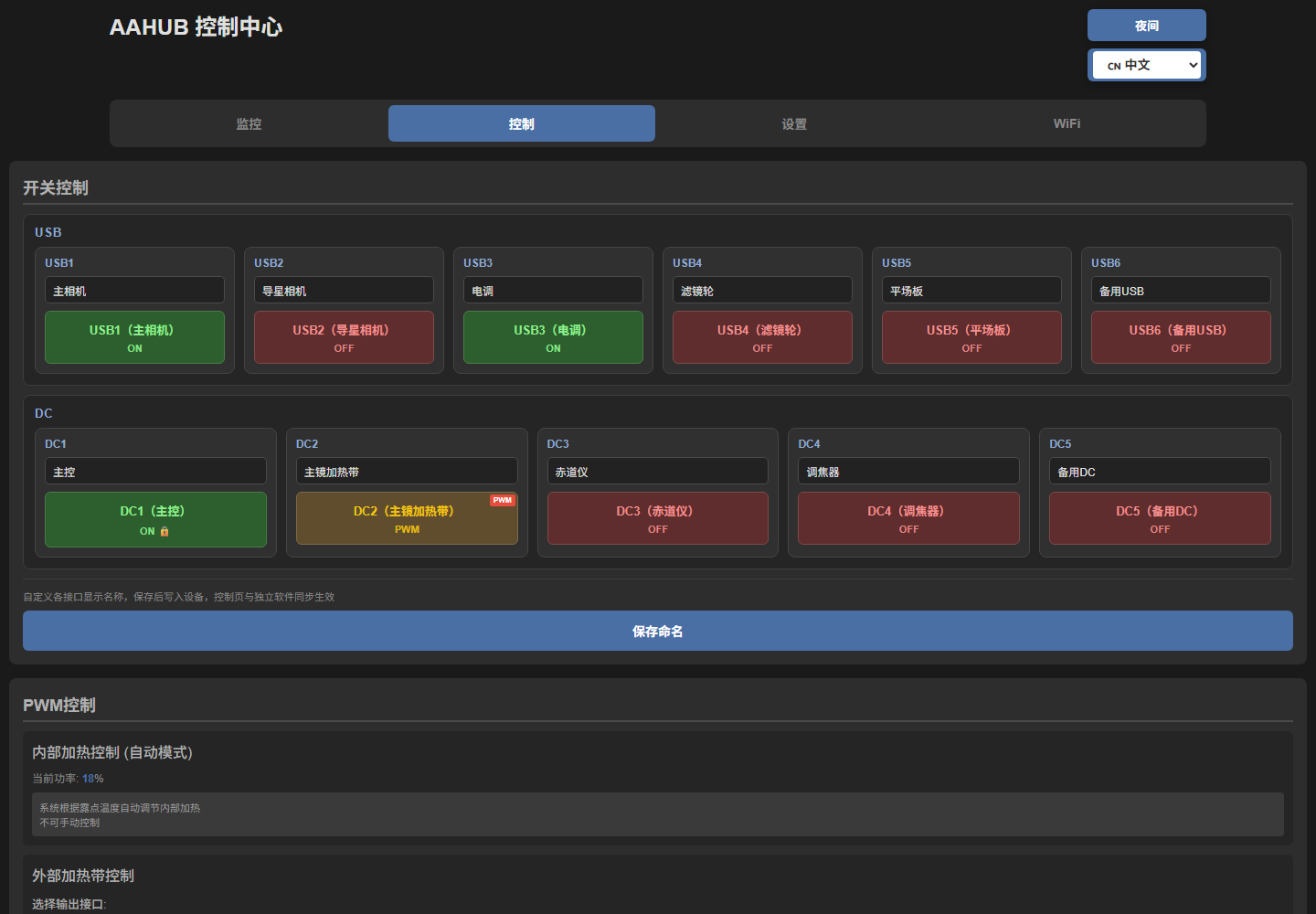This screenshot has width=1316, height=914.
Task: Switch to the 监控 tab
Action: 249,123
